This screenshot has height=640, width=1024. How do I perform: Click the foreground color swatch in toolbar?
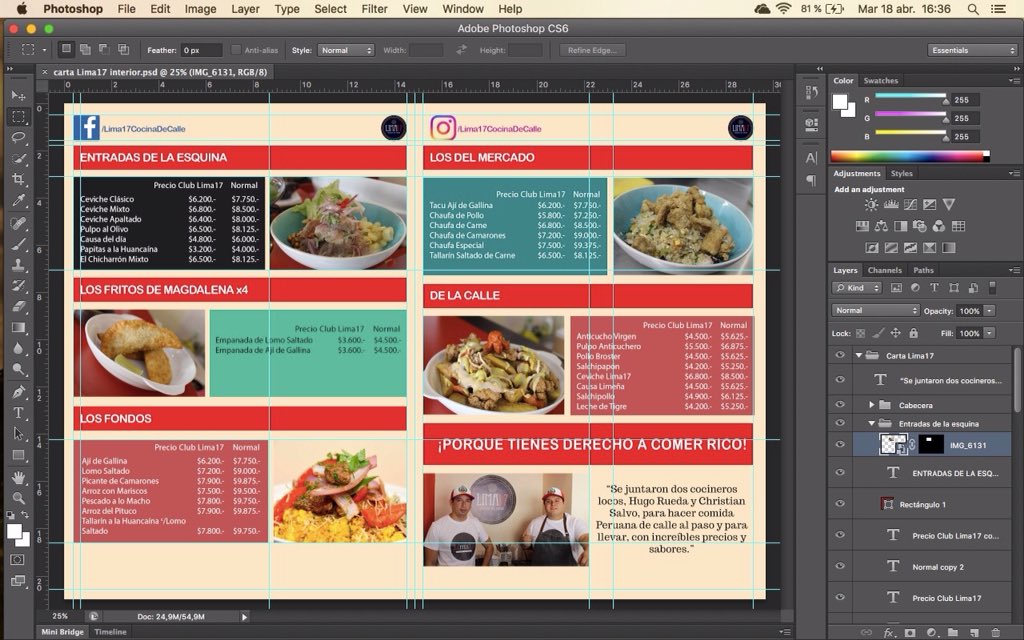tap(14, 532)
